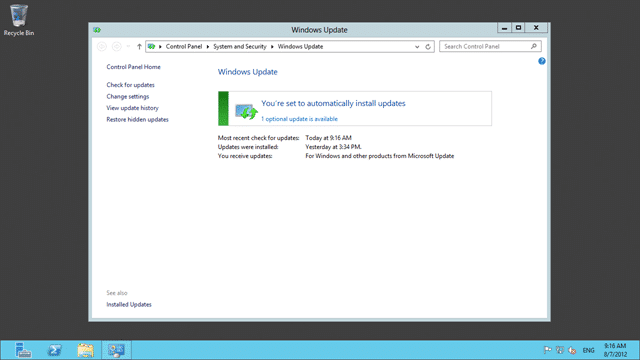Open Server Manager from the taskbar
Screen dimensions: 640x360
(x=23, y=350)
